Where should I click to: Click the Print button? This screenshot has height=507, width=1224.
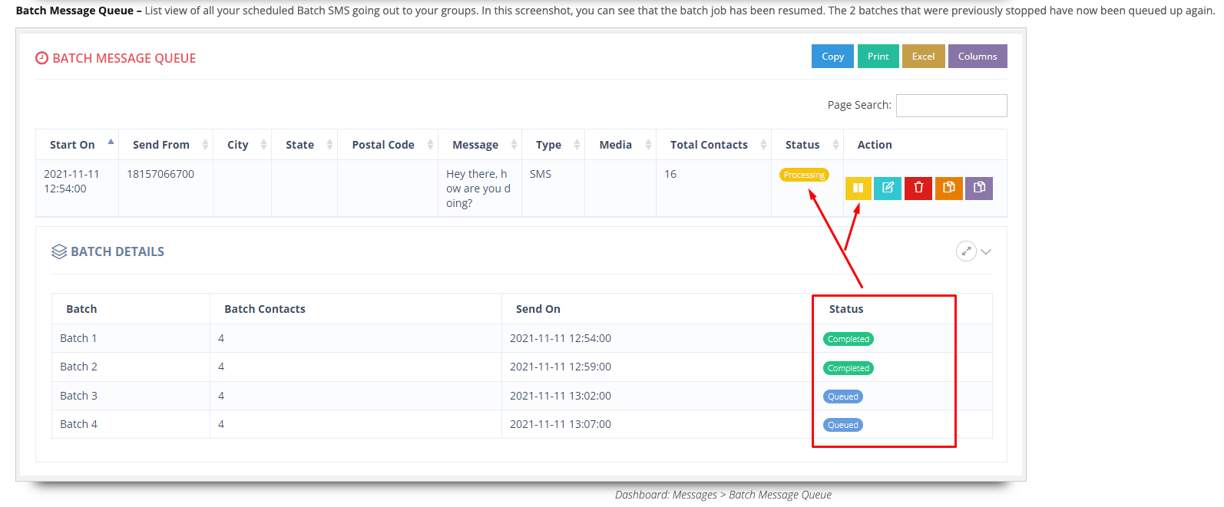(x=878, y=56)
